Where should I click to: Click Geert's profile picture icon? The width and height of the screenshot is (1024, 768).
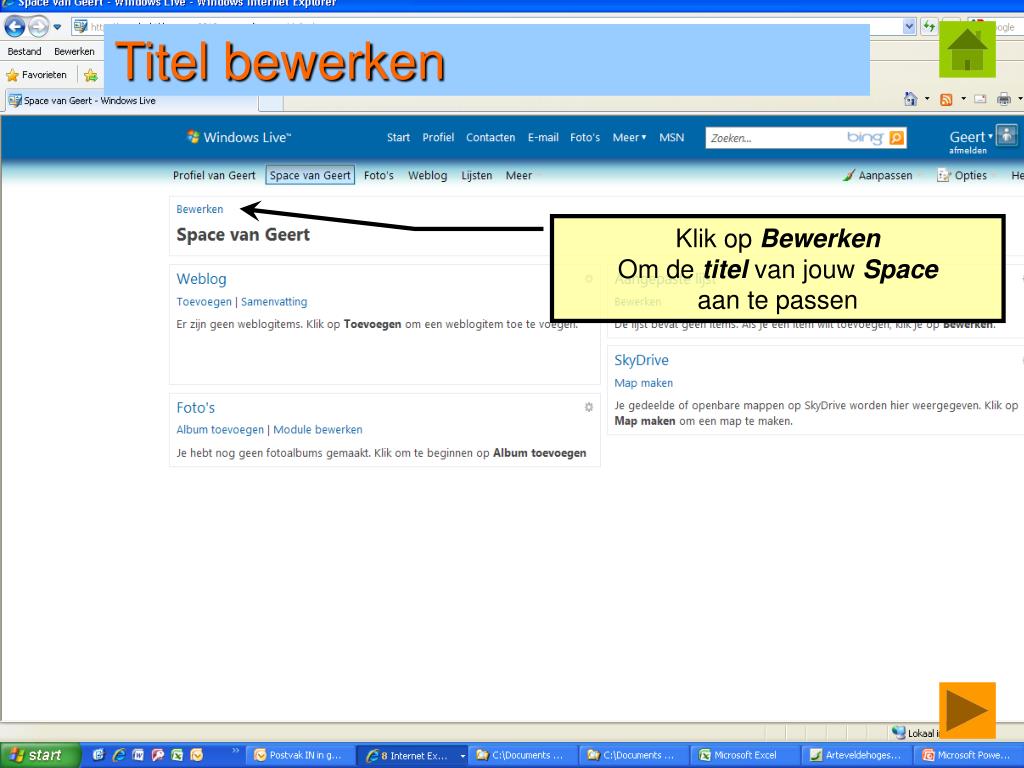coord(1006,135)
